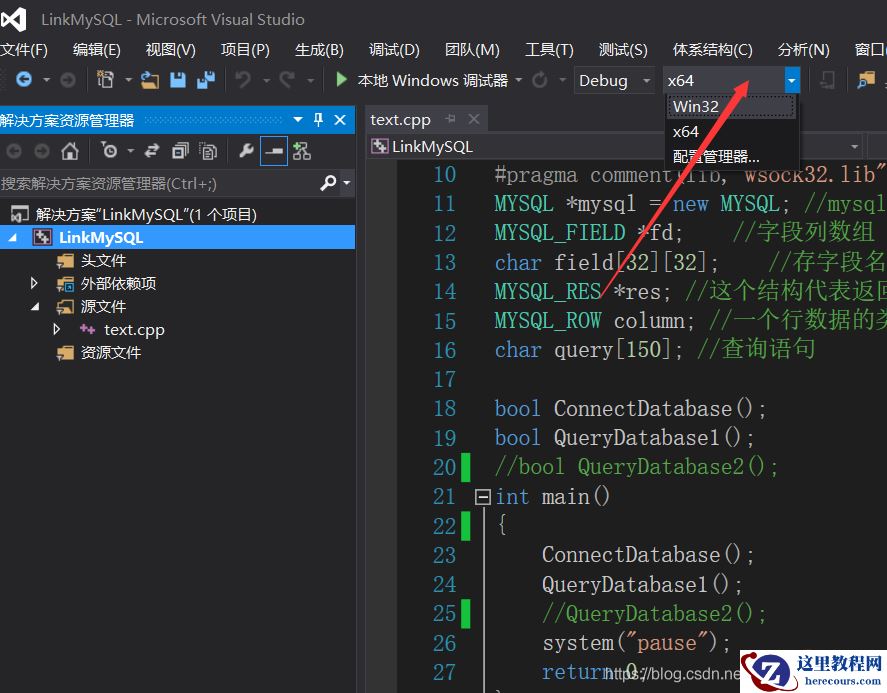Collapse the main() function code block
The image size is (887, 693).
point(483,497)
